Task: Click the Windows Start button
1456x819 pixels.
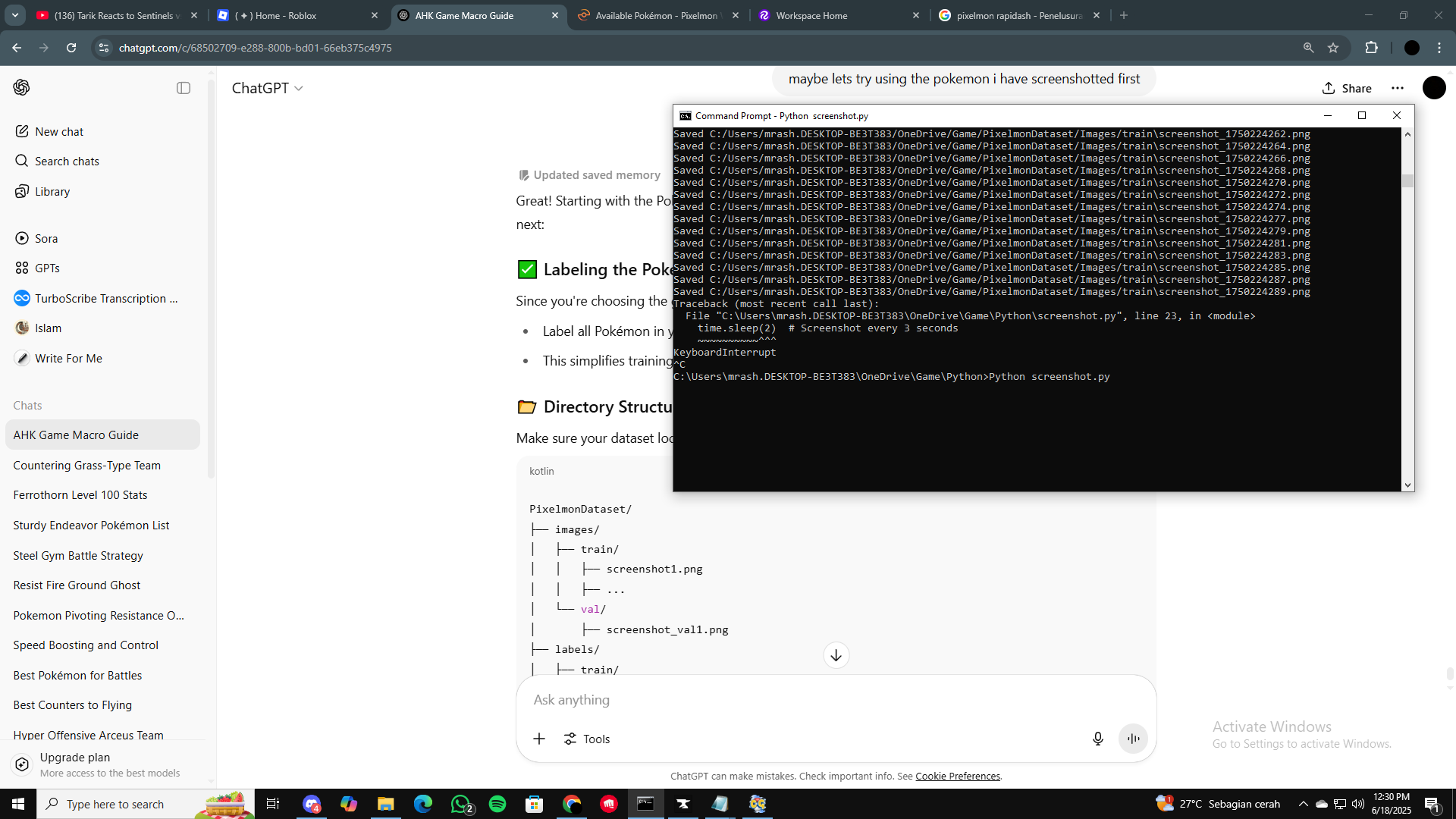Action: (18, 804)
